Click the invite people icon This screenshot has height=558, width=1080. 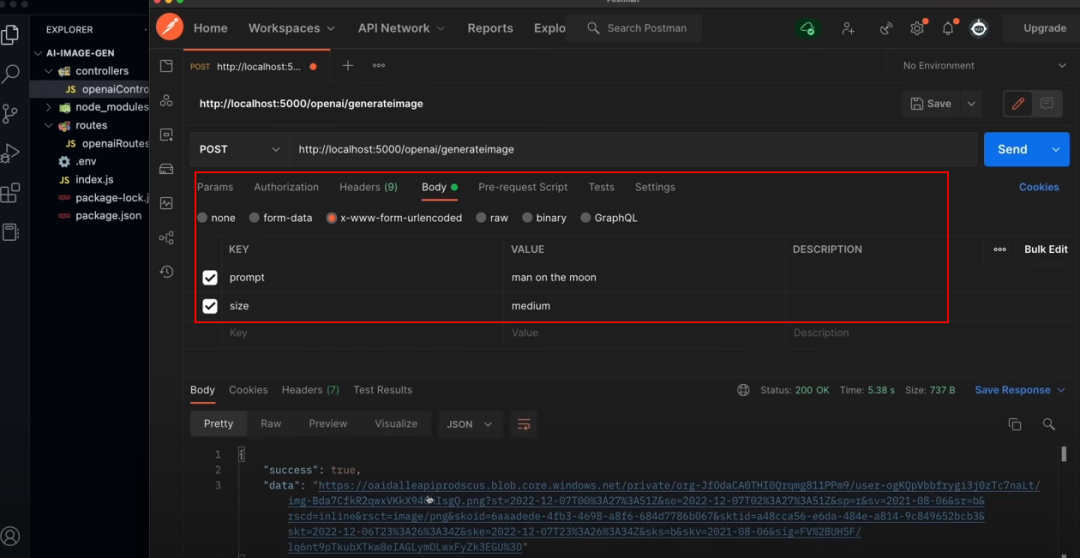[x=849, y=28]
